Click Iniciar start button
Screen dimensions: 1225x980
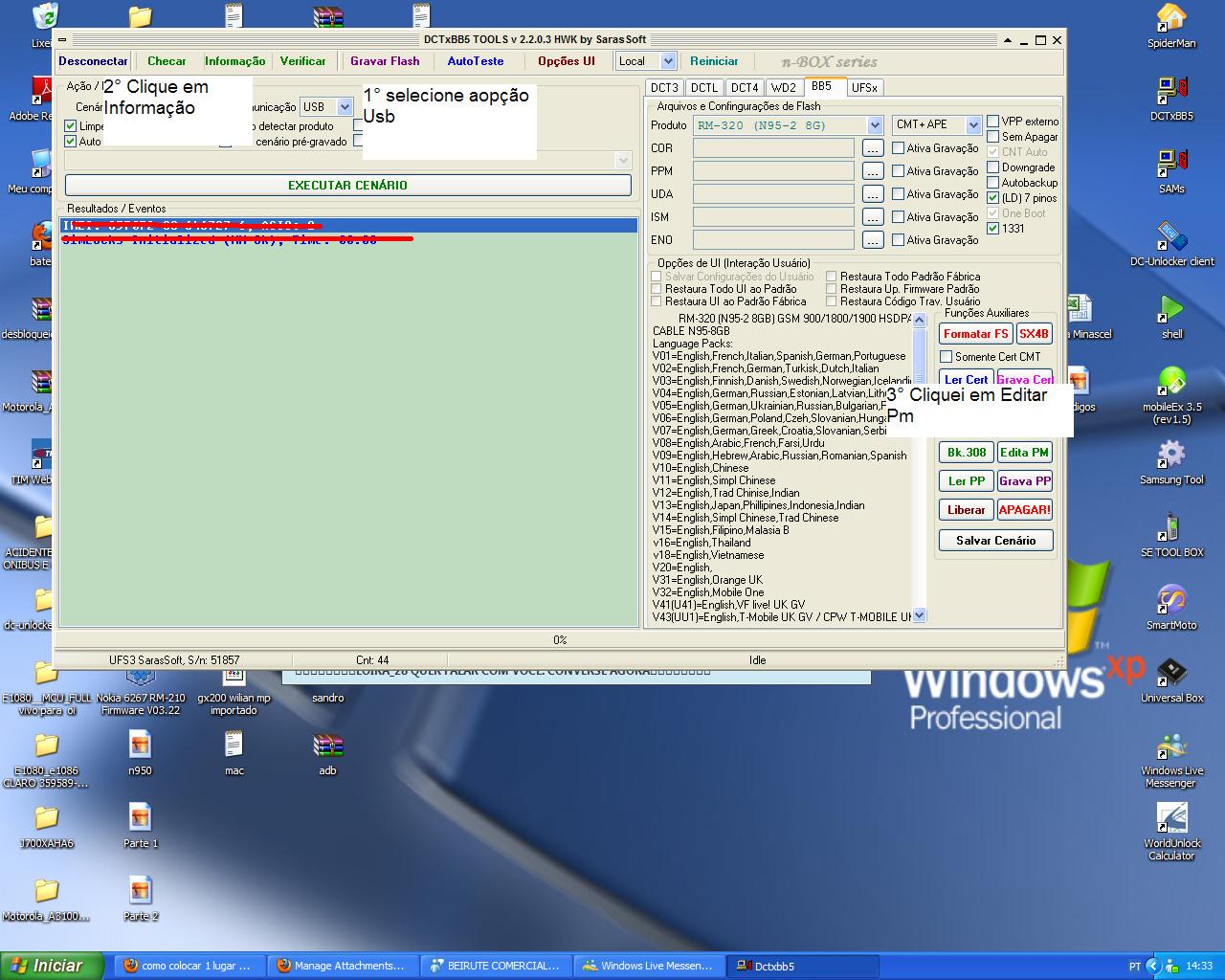tap(53, 966)
